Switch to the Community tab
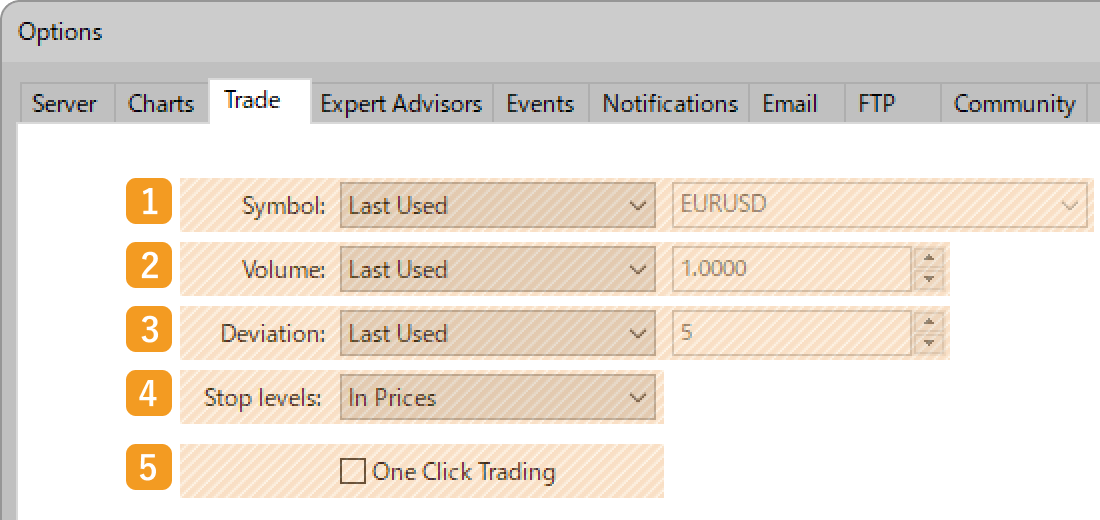 tap(1014, 104)
